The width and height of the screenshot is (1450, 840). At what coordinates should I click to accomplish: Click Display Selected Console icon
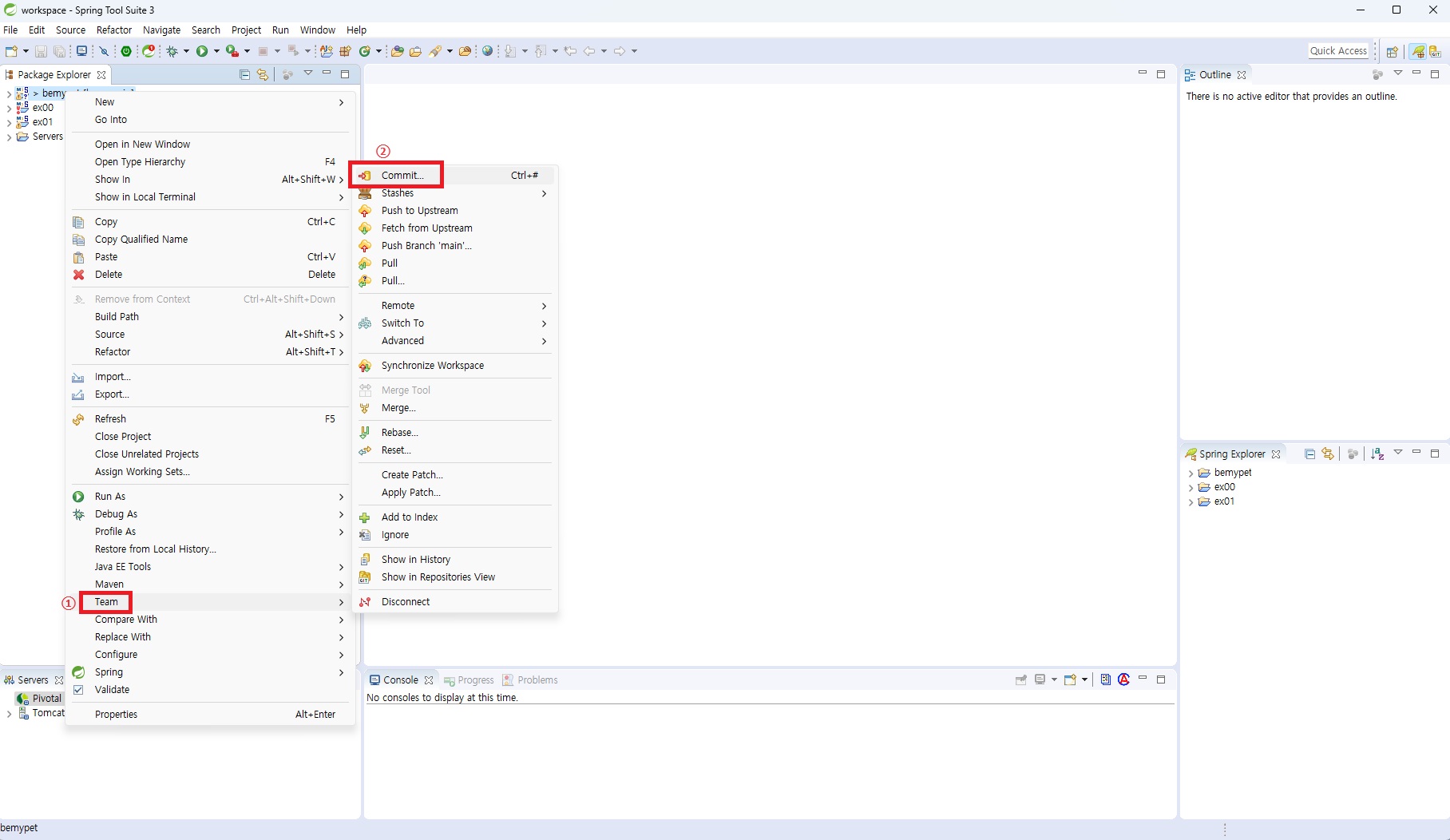[x=1040, y=680]
